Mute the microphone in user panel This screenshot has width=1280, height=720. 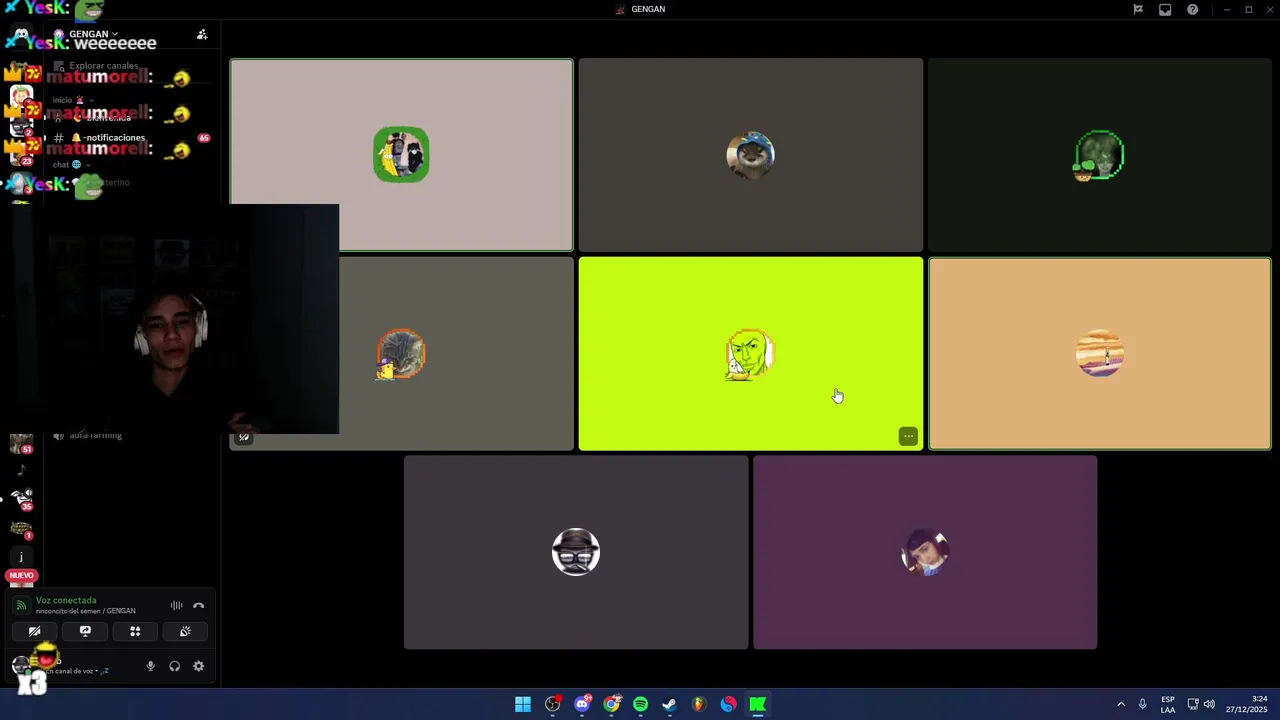151,666
